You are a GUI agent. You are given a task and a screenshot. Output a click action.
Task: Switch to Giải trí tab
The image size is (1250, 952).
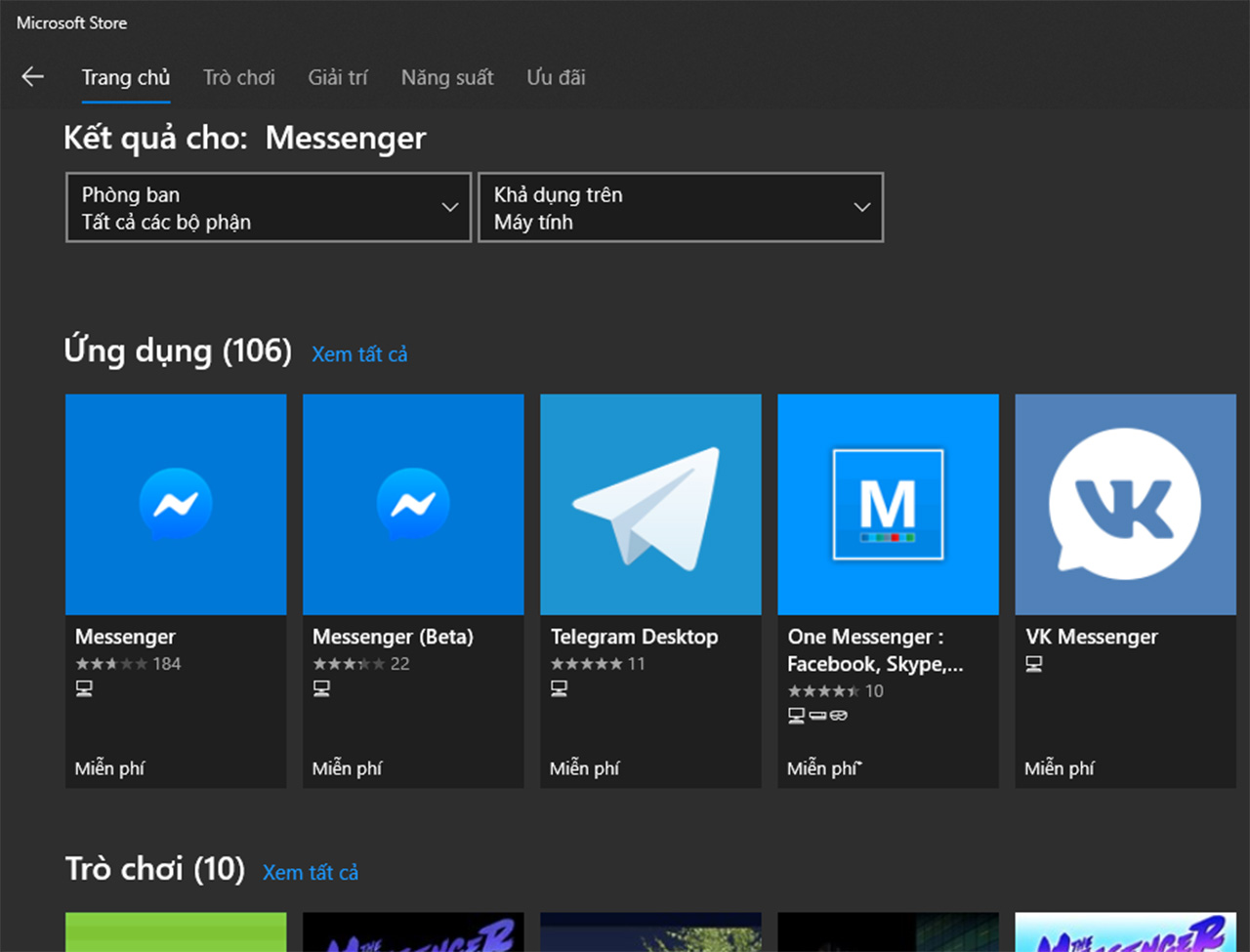coord(338,78)
